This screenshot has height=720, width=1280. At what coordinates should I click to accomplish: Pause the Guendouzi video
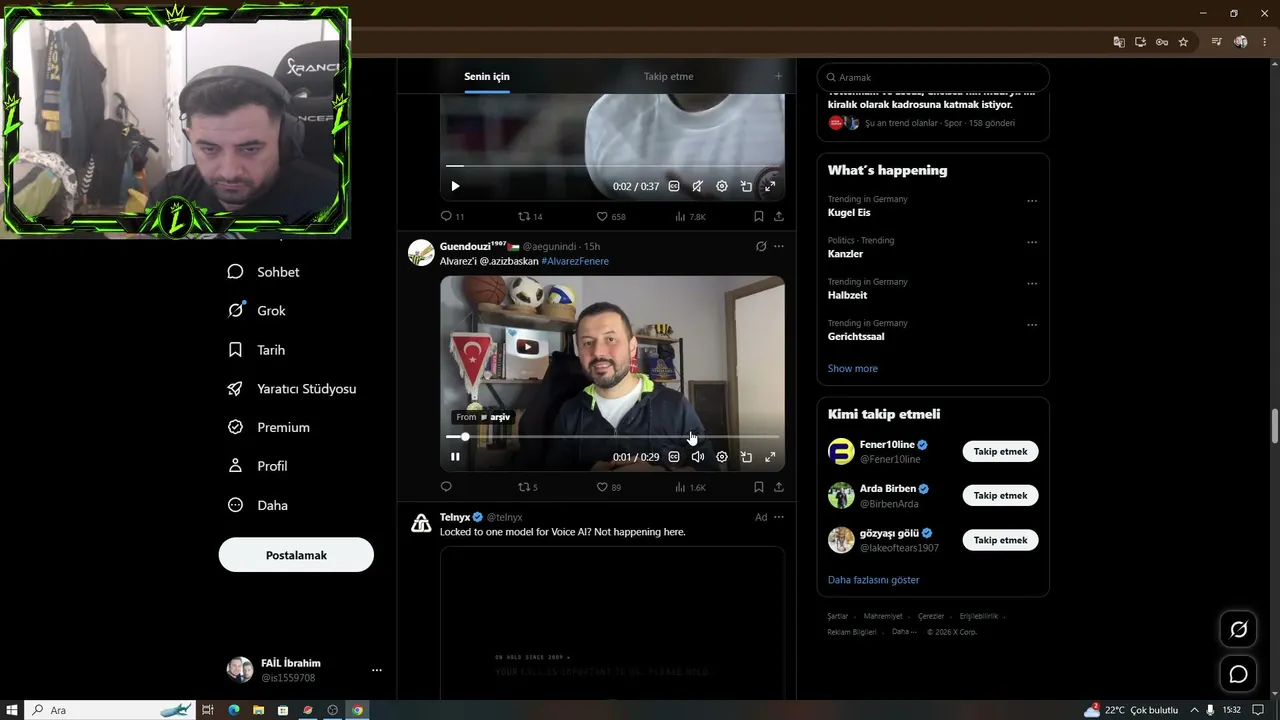coord(455,457)
